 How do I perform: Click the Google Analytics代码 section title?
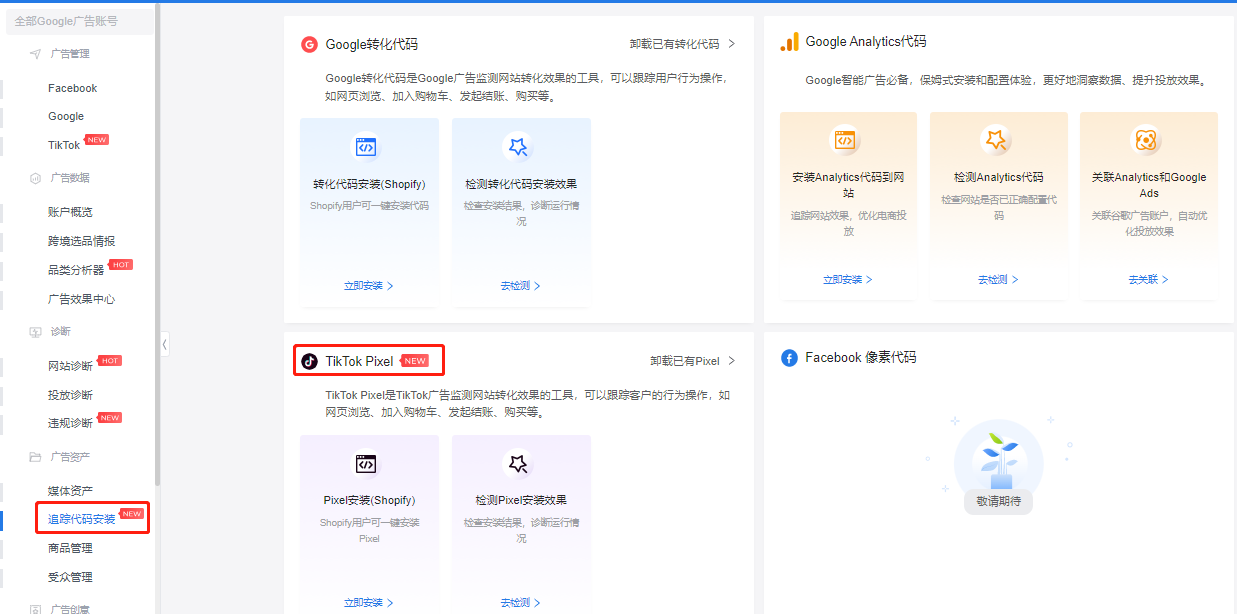coord(866,42)
